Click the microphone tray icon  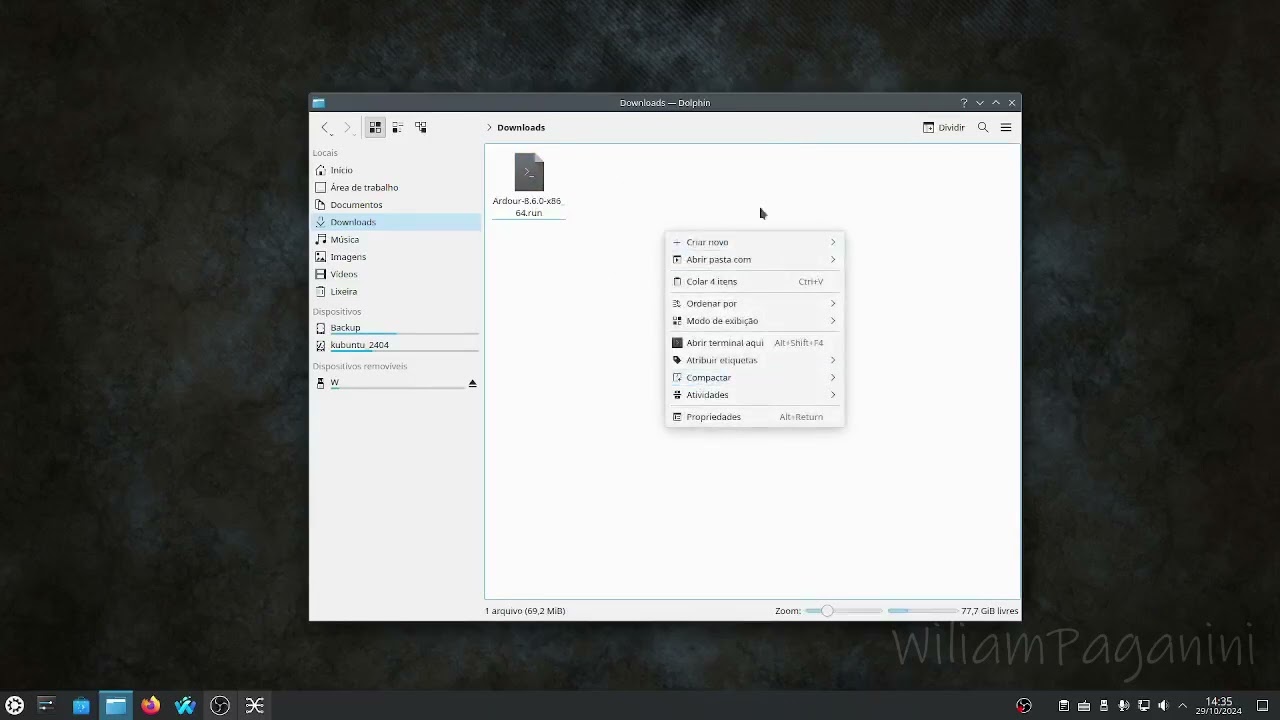[x=1124, y=706]
